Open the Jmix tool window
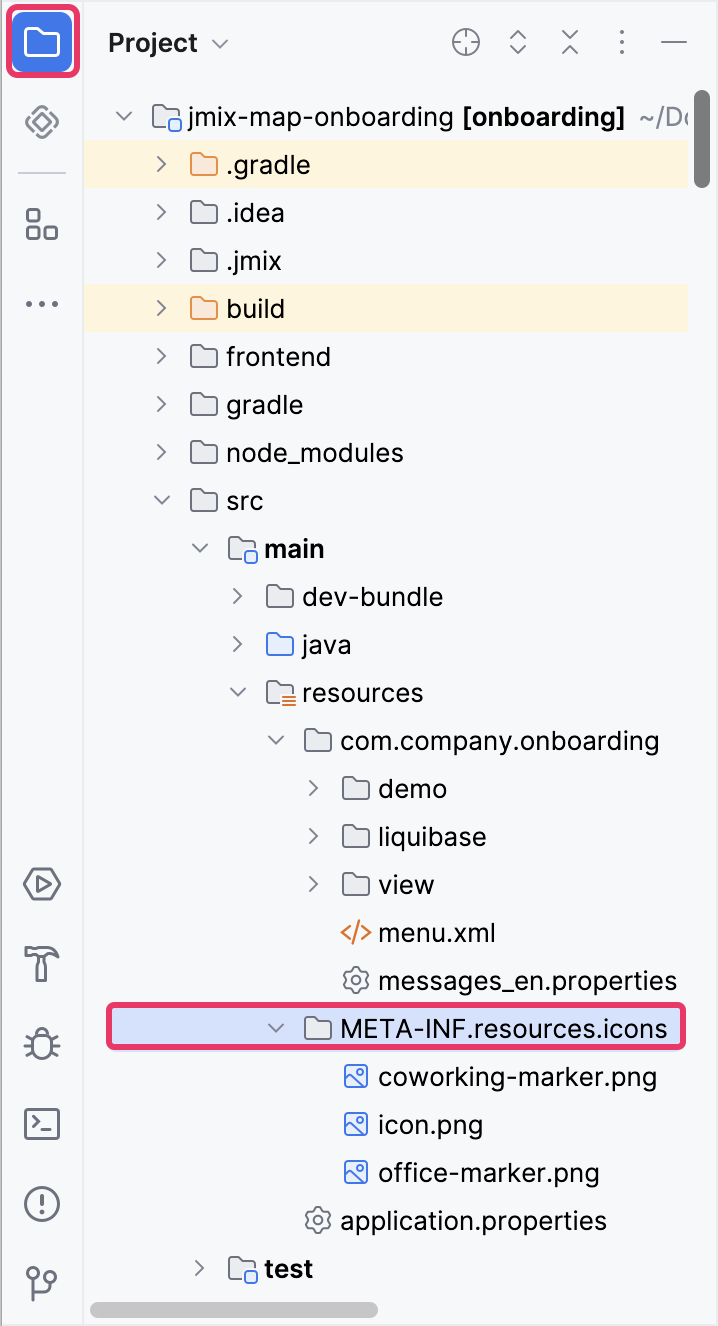Screen dimensions: 718x1326 click(x=42, y=123)
